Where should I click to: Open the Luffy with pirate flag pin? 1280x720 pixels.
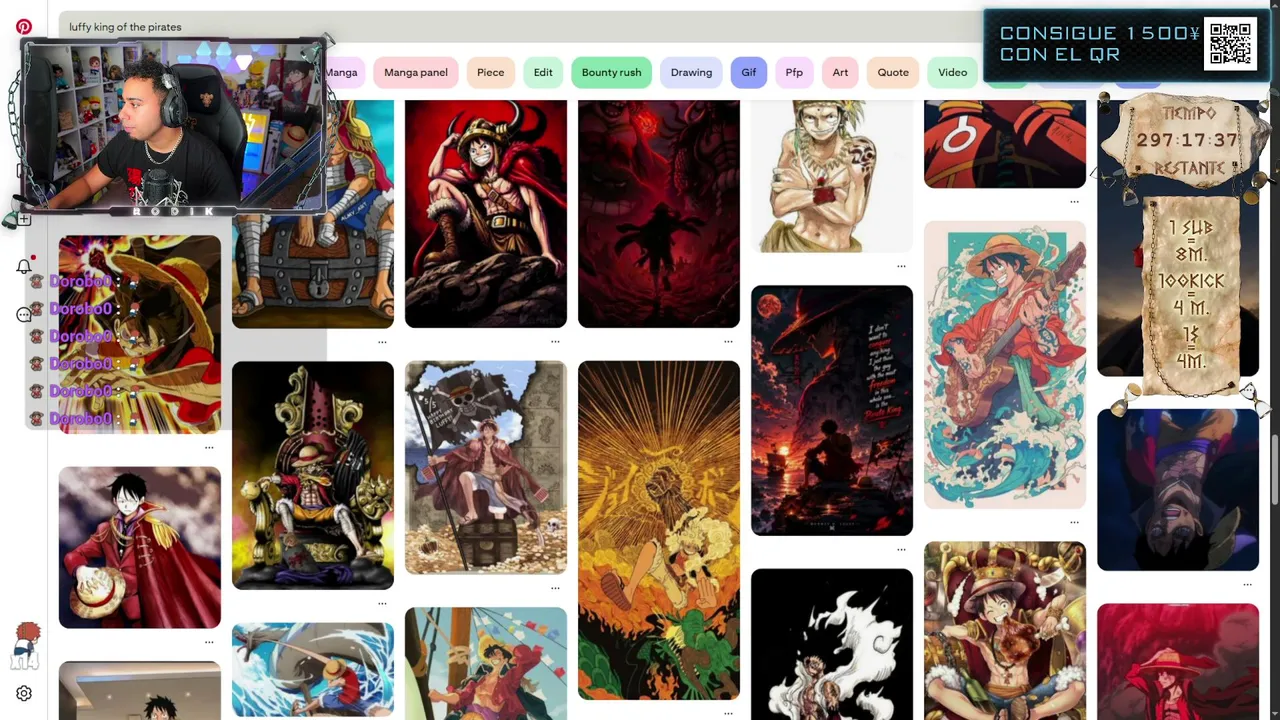[x=486, y=469]
